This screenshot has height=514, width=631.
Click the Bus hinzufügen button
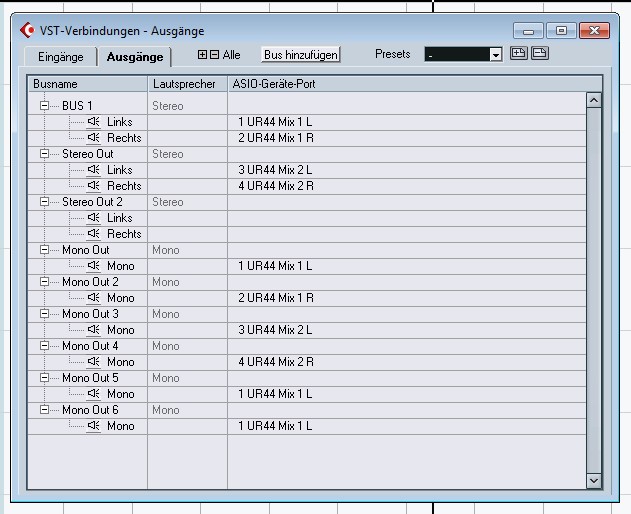click(x=301, y=54)
